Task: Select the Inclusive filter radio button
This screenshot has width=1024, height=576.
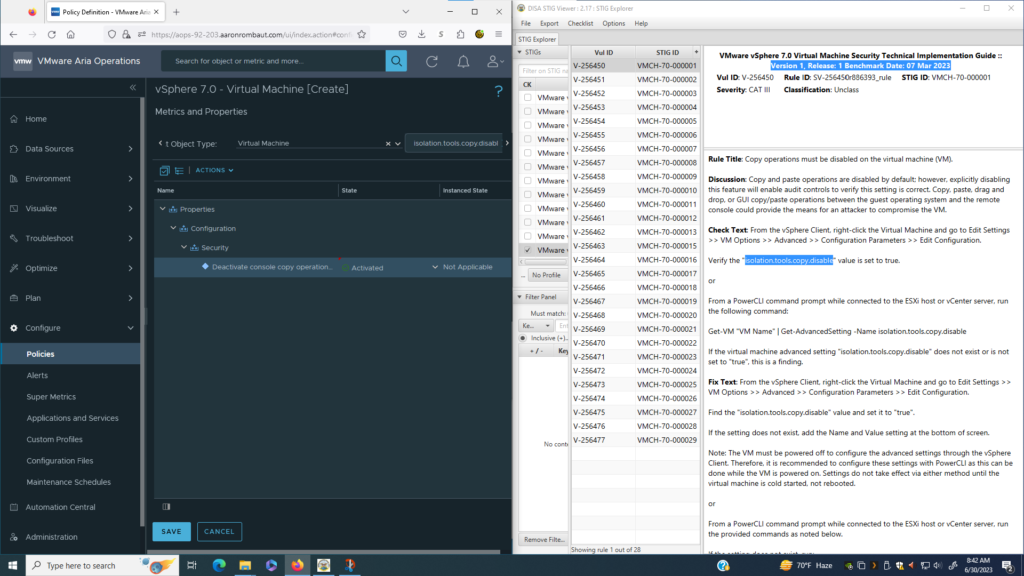Action: pyautogui.click(x=522, y=338)
